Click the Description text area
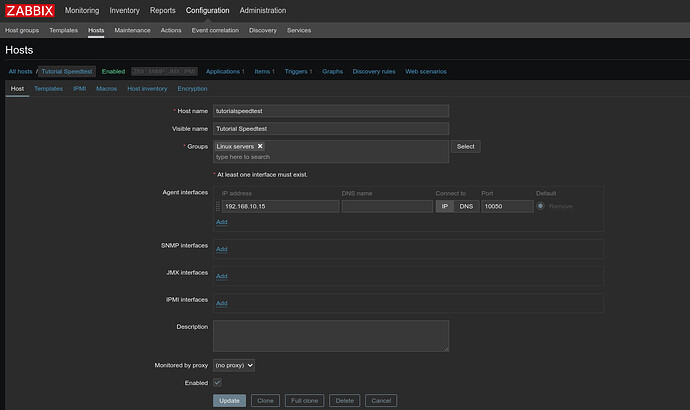Viewport: 690px width, 410px height. 331,336
